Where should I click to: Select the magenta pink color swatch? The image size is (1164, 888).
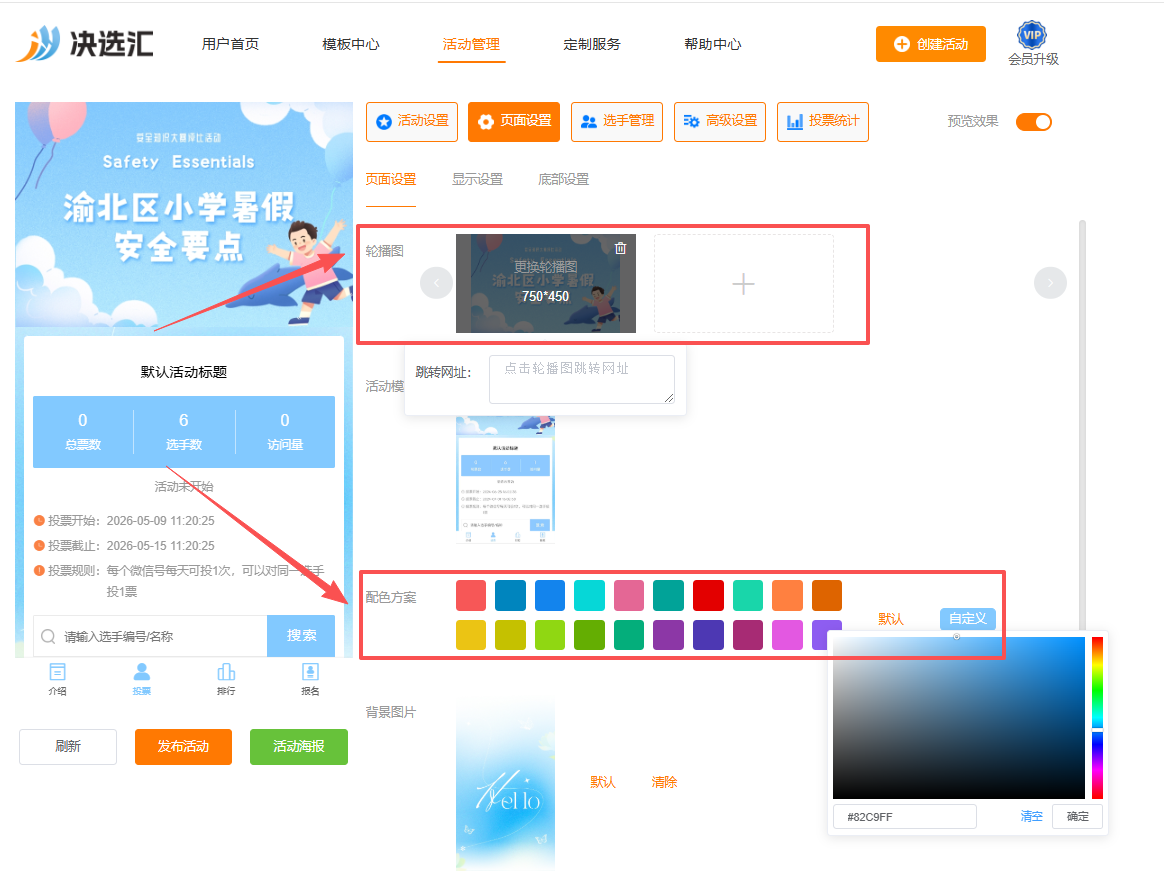pyautogui.click(x=787, y=635)
